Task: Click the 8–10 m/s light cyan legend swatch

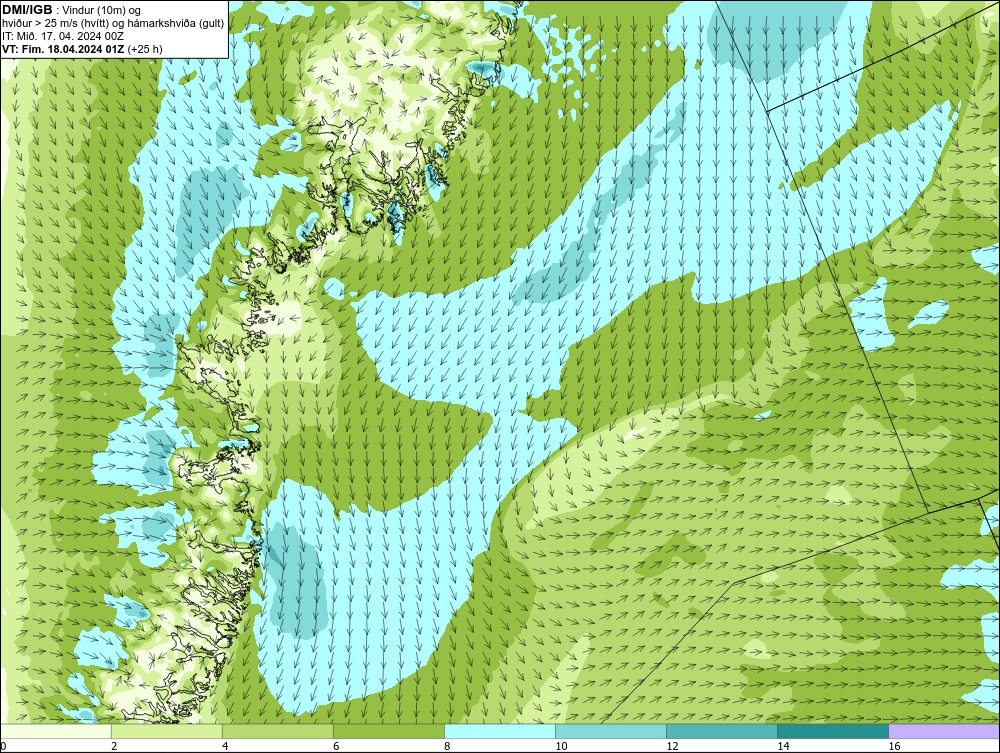Action: point(500,731)
